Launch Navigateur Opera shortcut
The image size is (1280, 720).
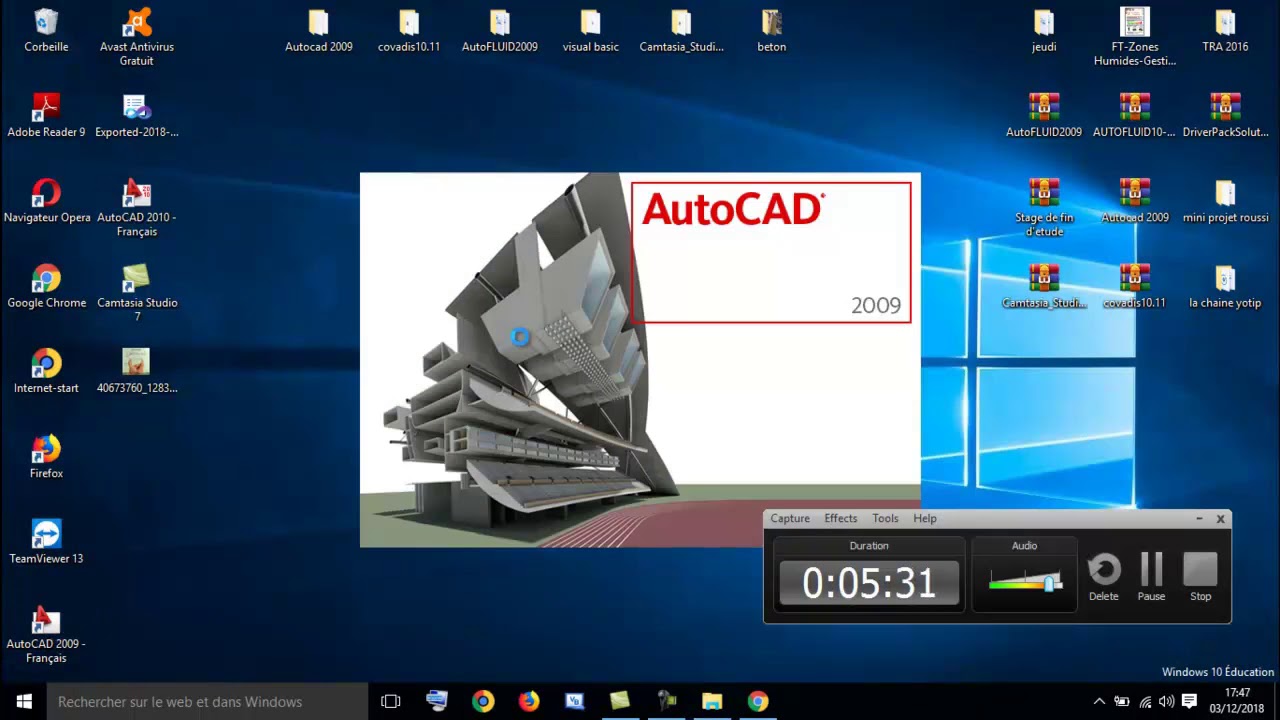46,200
